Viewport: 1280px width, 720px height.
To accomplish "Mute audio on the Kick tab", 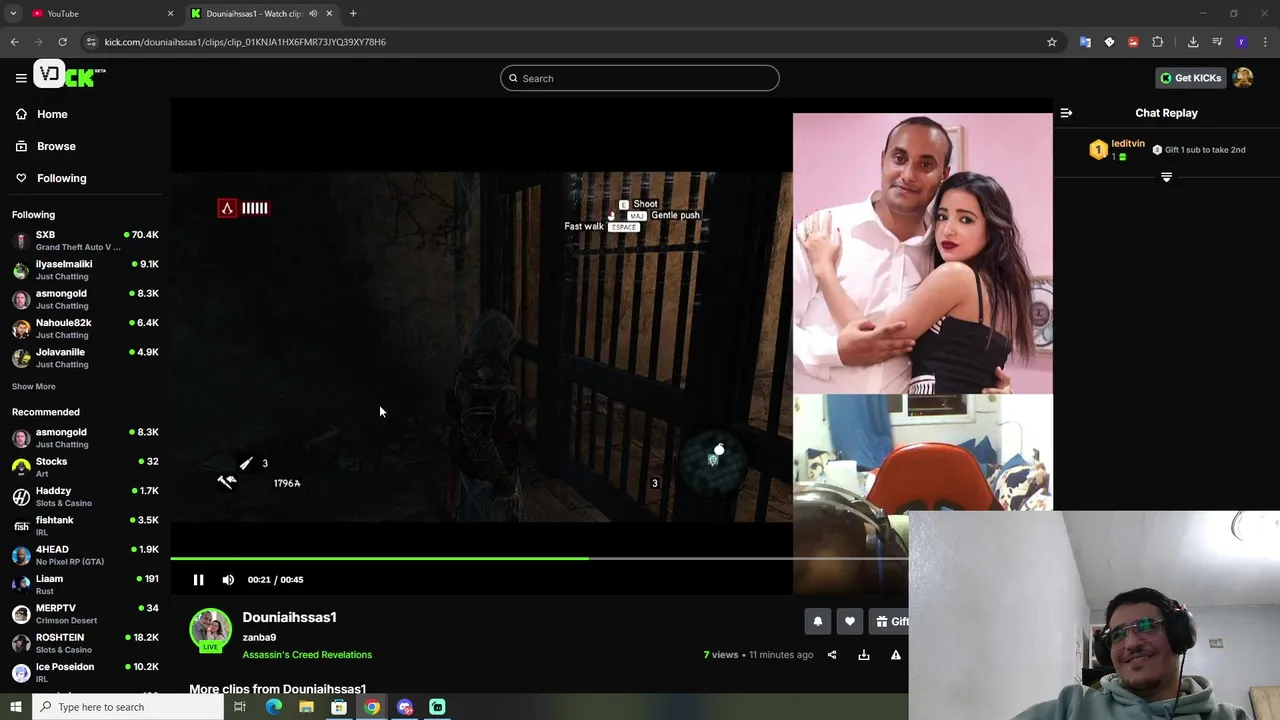I will click(313, 13).
